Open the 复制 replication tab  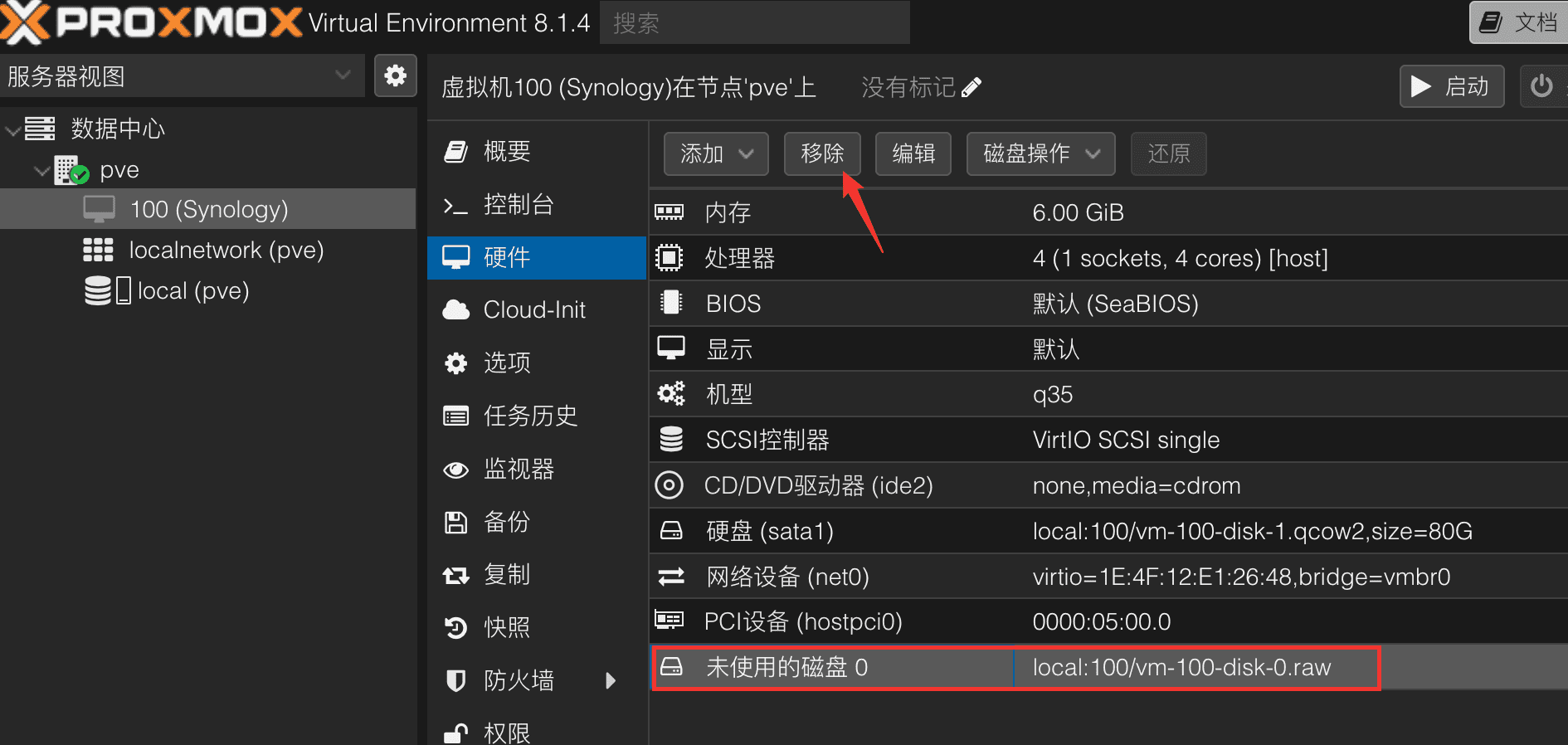pos(537,574)
